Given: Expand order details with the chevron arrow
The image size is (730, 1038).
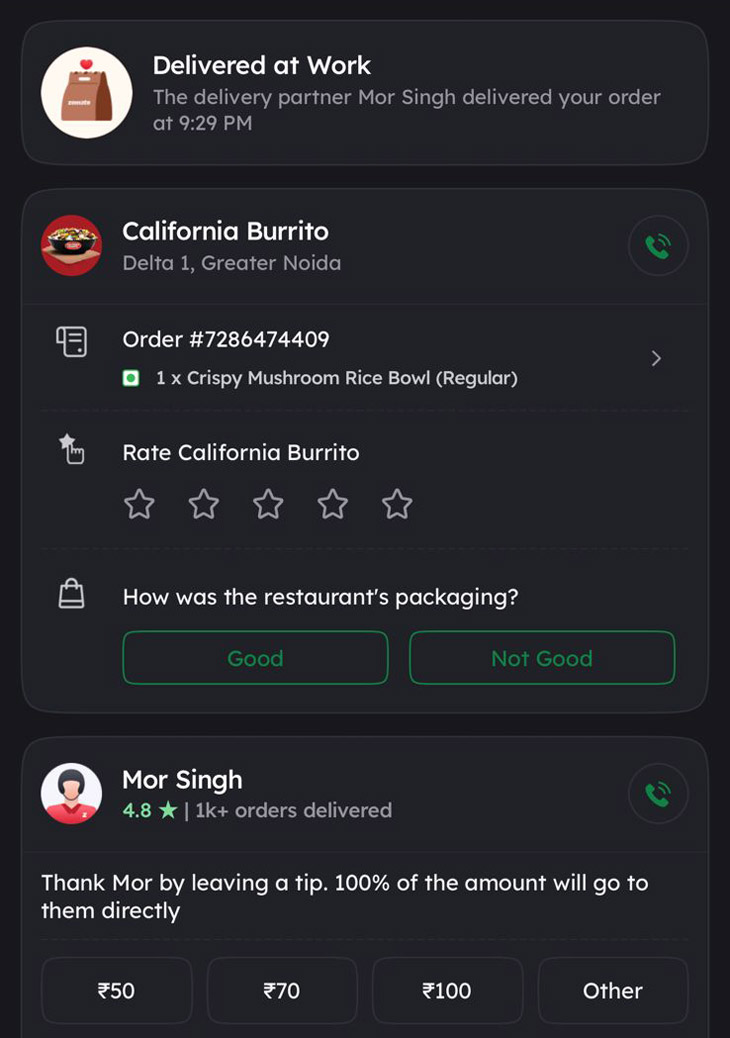Looking at the screenshot, I should [656, 358].
